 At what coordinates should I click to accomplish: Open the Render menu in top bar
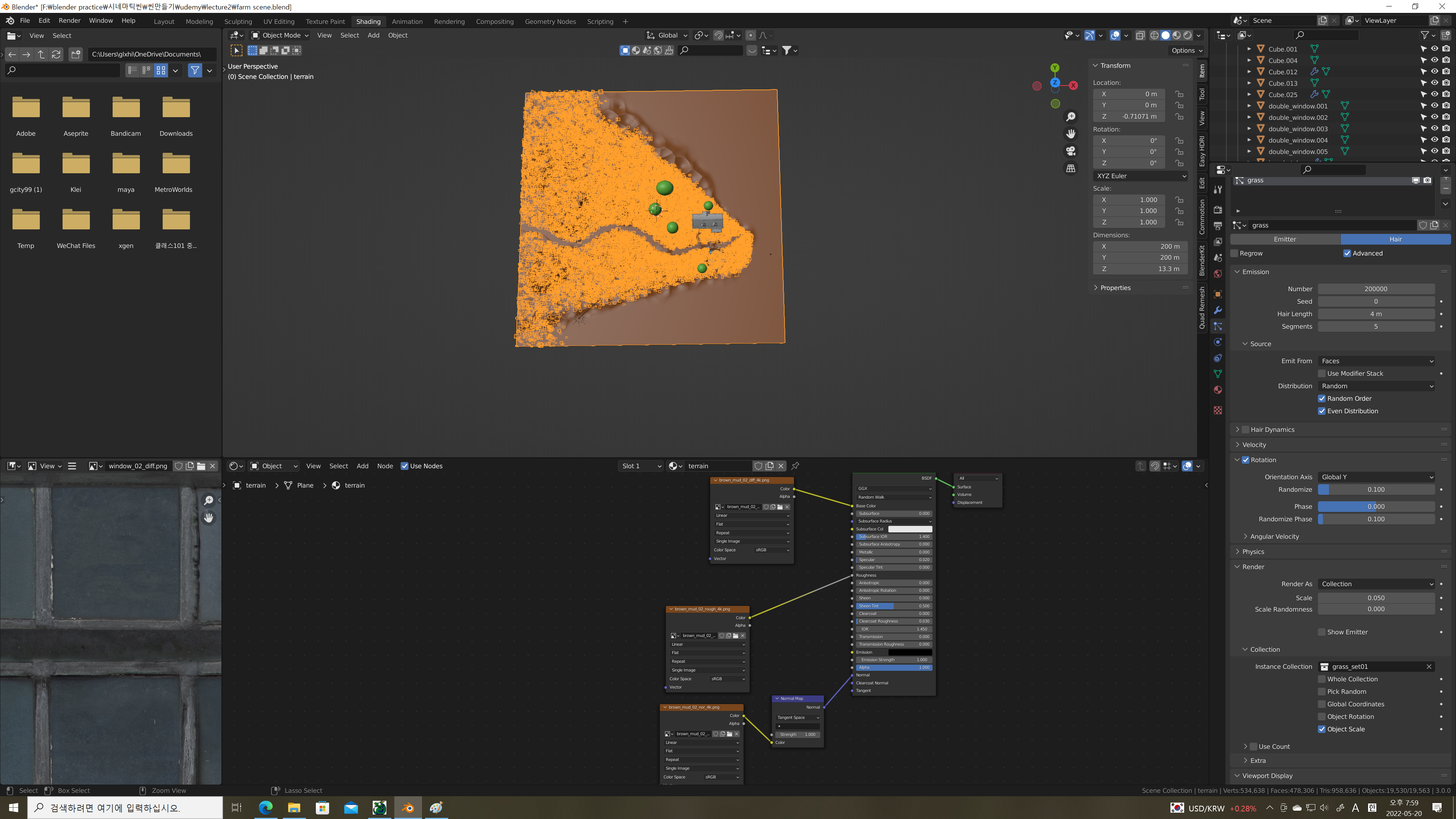[x=69, y=20]
